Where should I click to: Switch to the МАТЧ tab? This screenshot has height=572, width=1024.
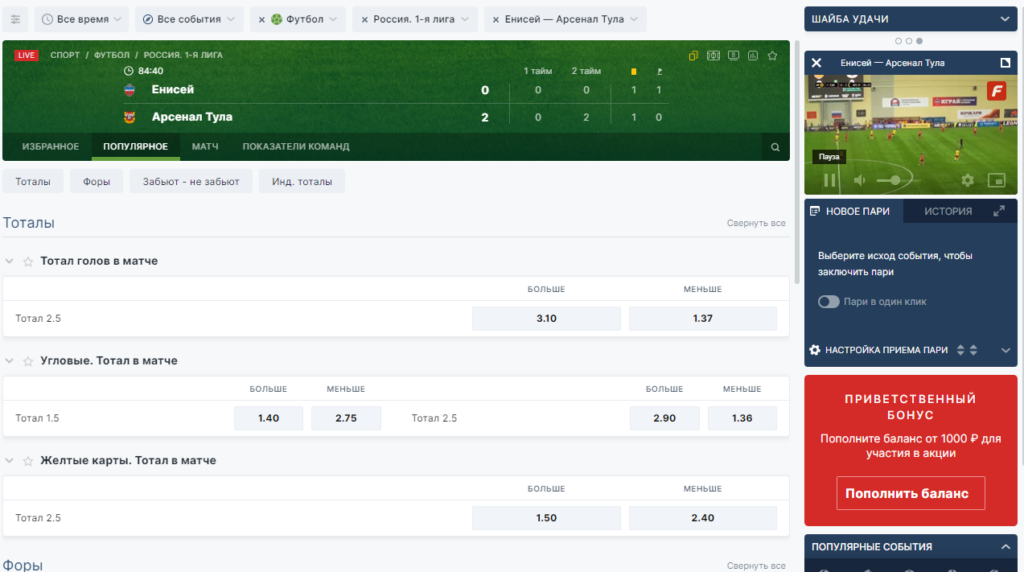205,147
